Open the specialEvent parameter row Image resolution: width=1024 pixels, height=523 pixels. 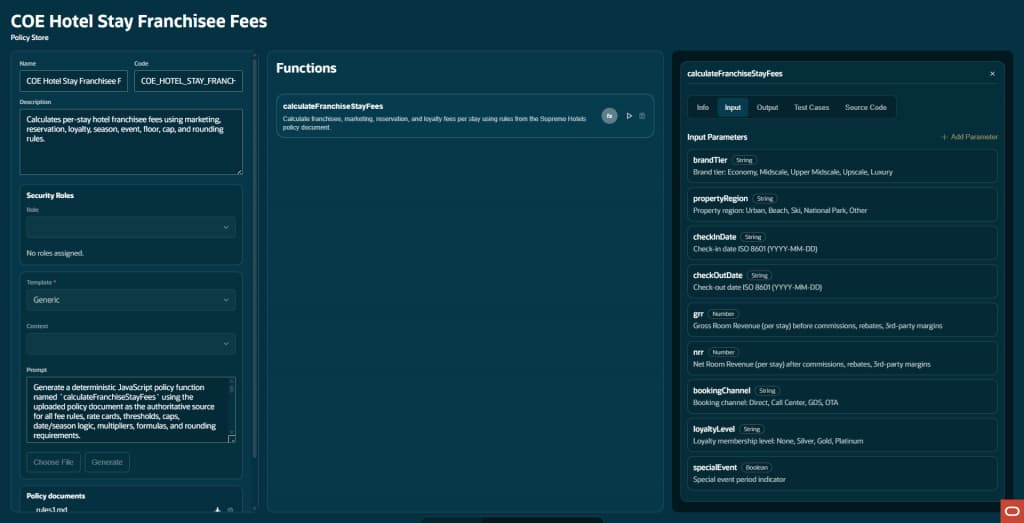842,473
